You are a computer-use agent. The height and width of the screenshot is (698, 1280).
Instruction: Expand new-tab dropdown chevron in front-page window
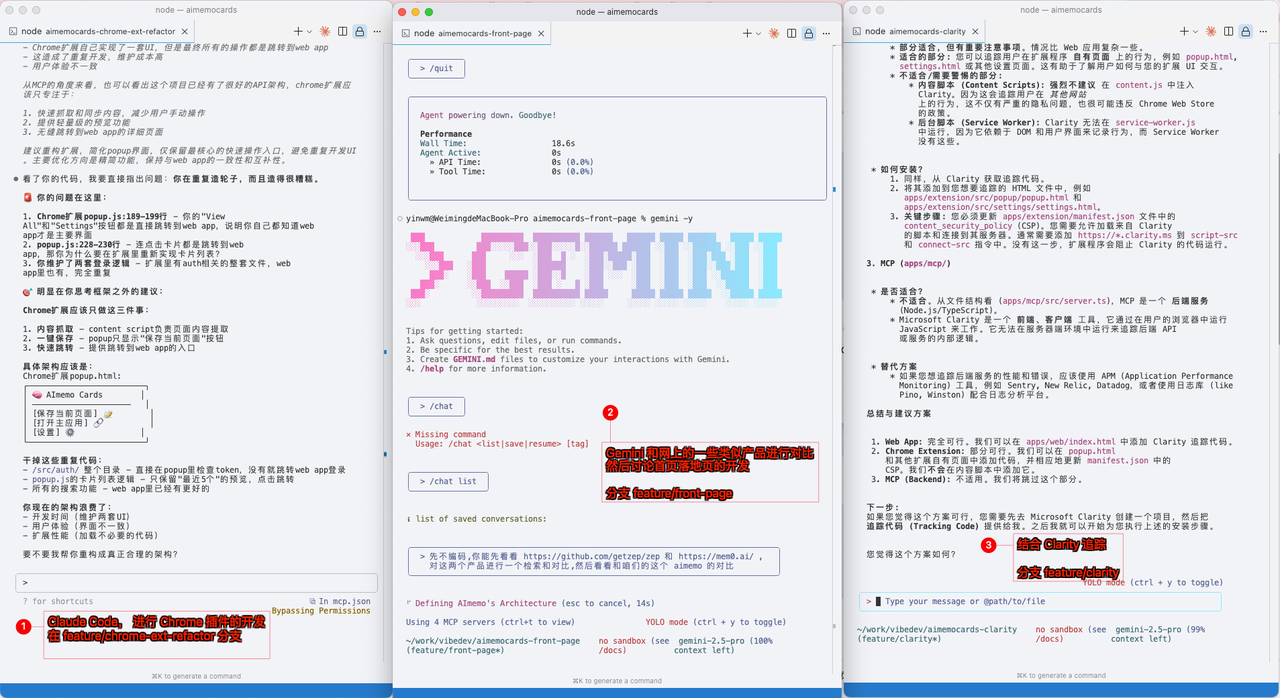pyautogui.click(x=757, y=32)
